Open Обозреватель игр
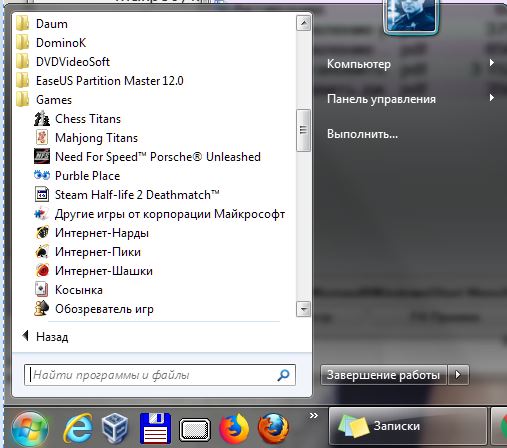Screen dimensions: 507x448 point(94,309)
